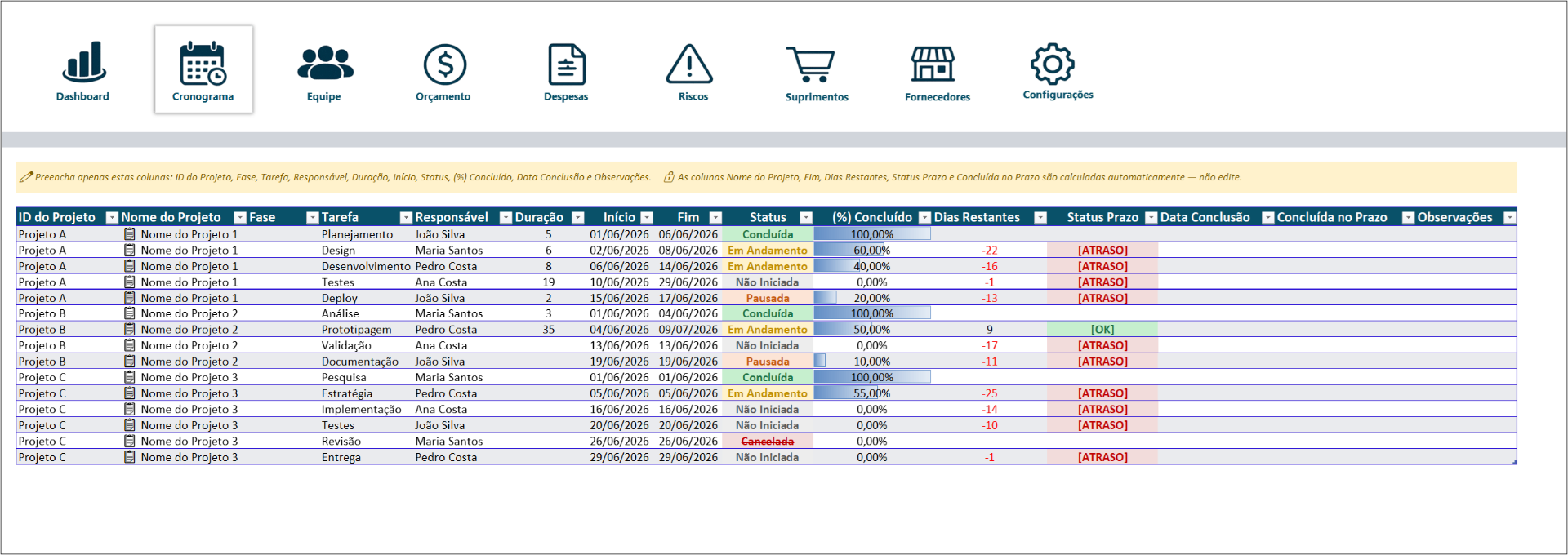Image resolution: width=1568 pixels, height=555 pixels.
Task: Select the Implementação task cell
Action: [x=366, y=410]
